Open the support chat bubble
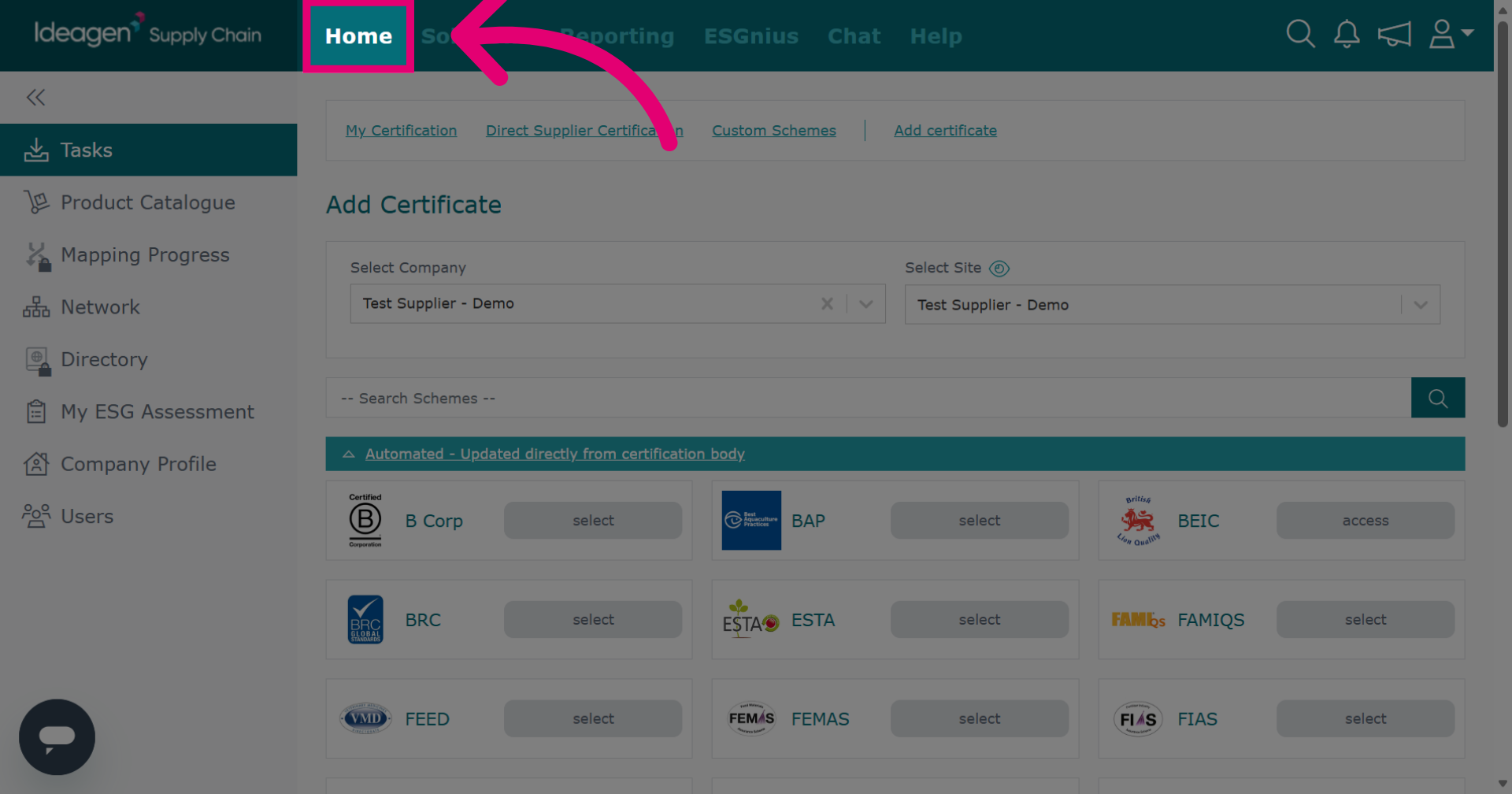The image size is (1512, 794). click(x=57, y=736)
